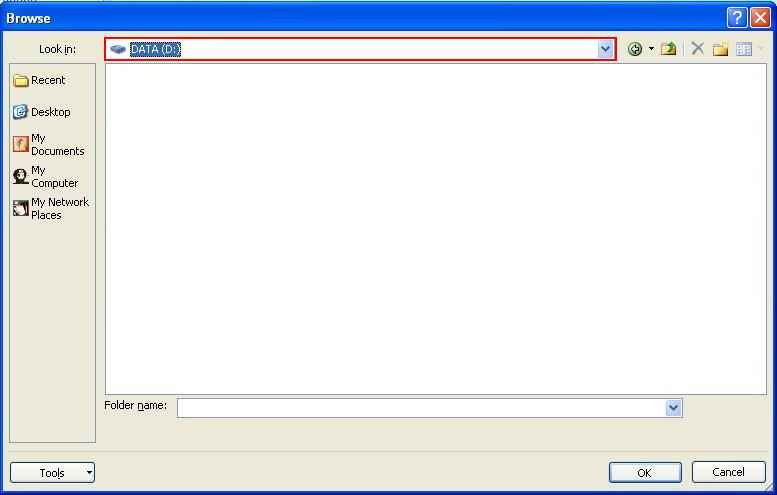Image resolution: width=777 pixels, height=495 pixels.
Task: Create a new folder with toolbar icon
Action: tap(720, 49)
